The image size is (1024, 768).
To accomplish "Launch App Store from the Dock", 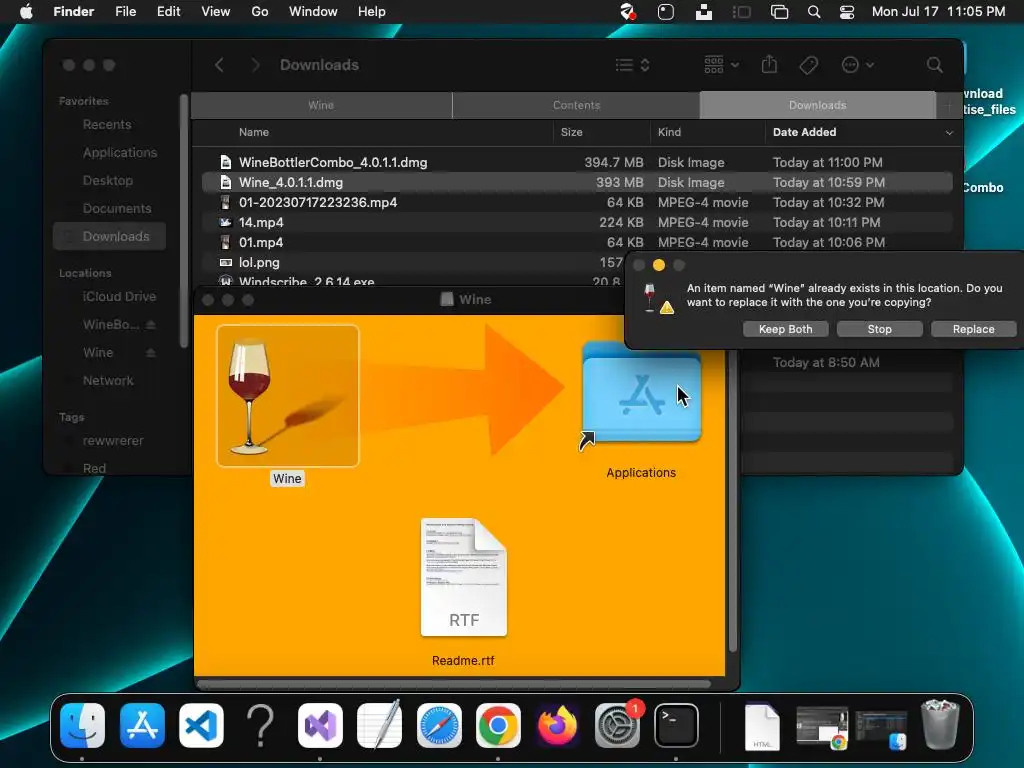I will coord(142,725).
